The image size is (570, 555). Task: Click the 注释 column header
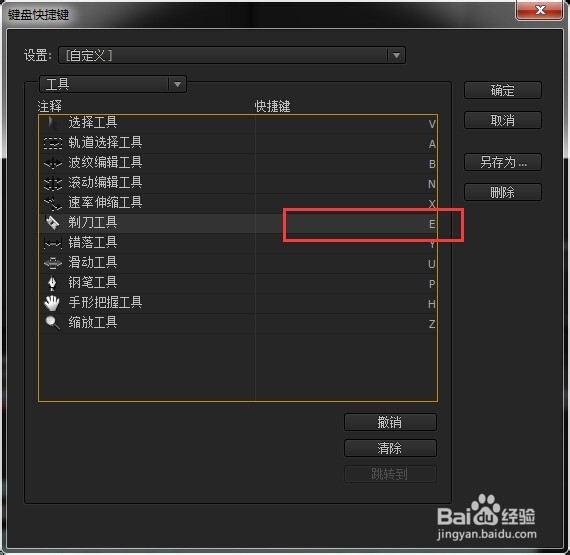(50, 106)
